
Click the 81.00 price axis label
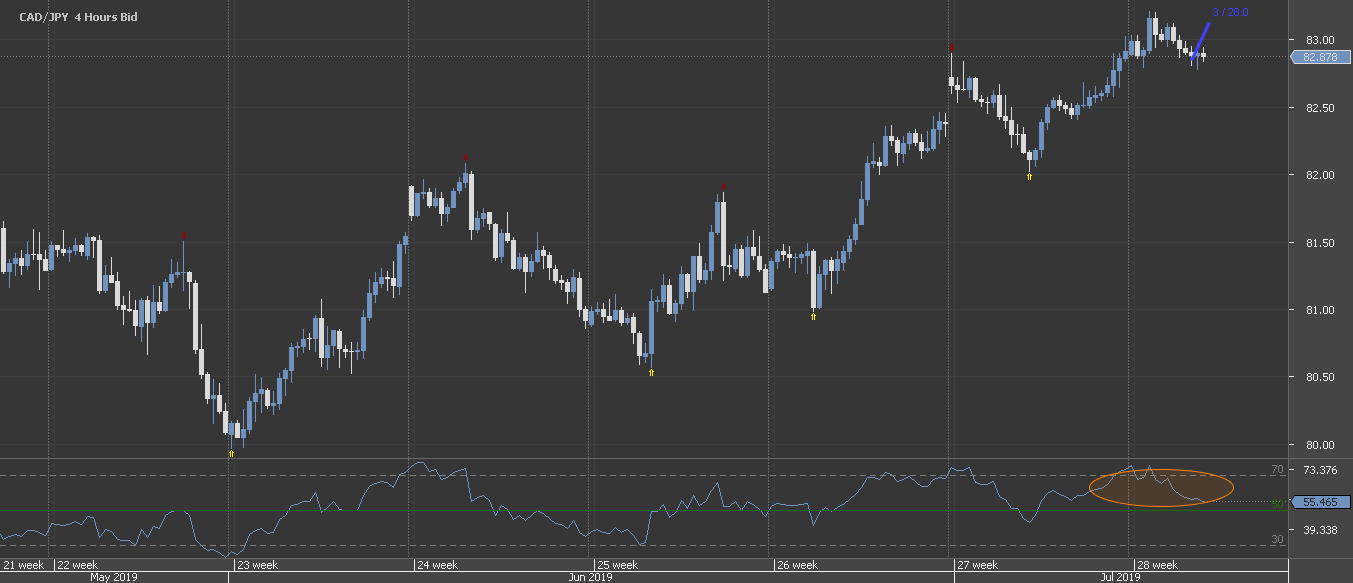pos(1318,310)
